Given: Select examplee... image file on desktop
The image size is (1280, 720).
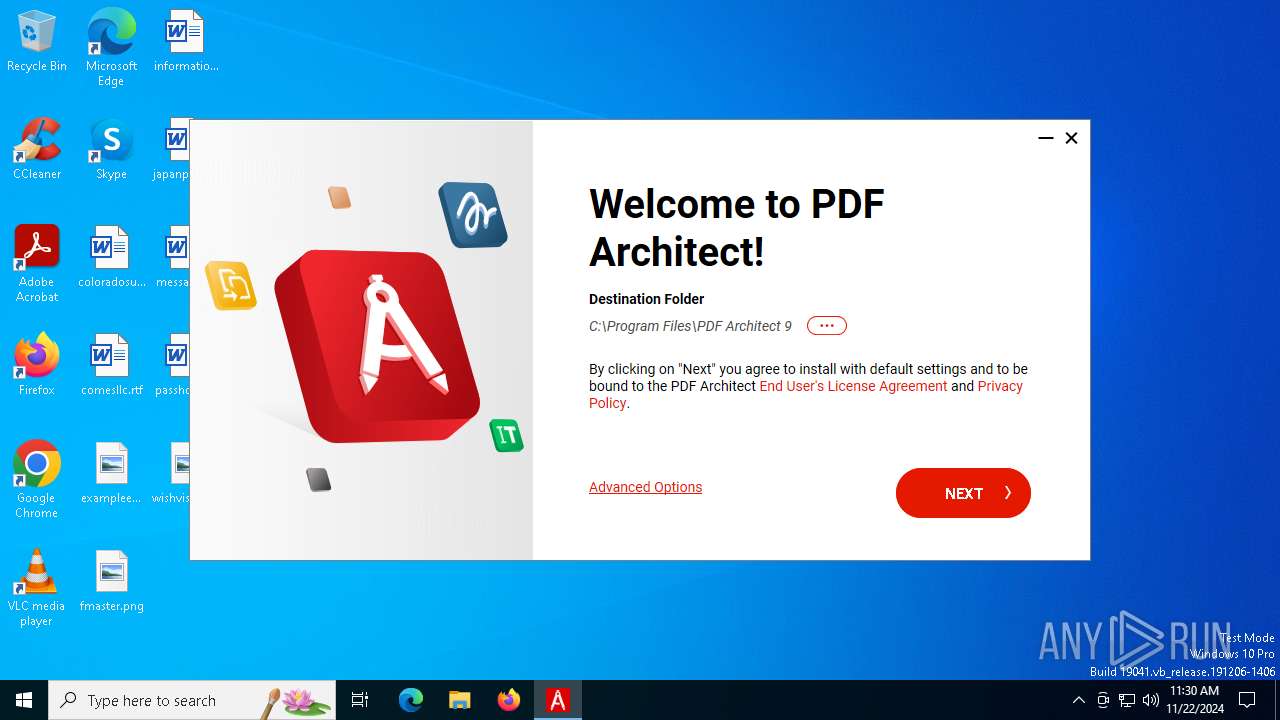Looking at the screenshot, I should click(x=111, y=474).
